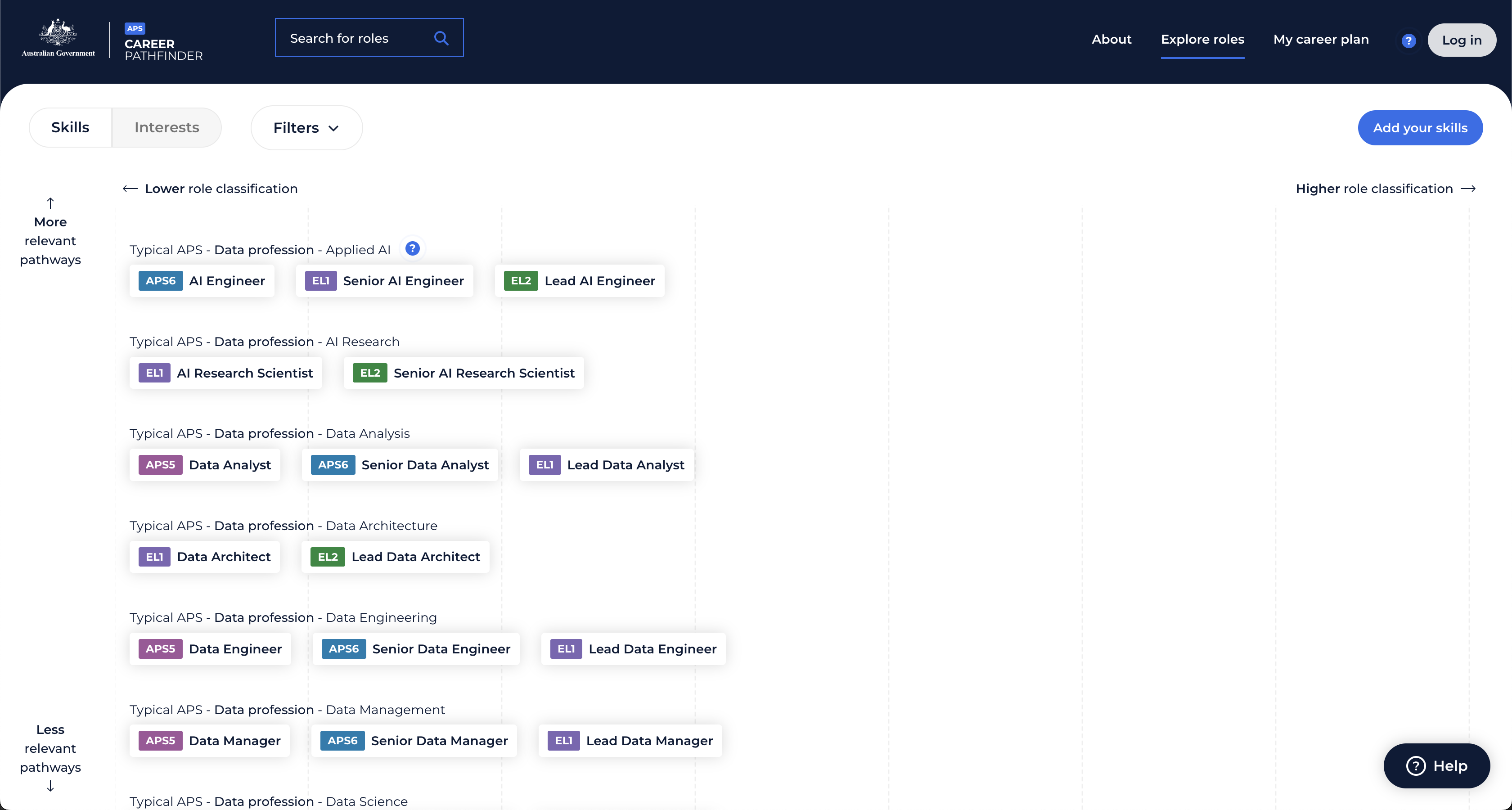
Task: Open the Lead AI Engineer role card
Action: click(x=579, y=281)
